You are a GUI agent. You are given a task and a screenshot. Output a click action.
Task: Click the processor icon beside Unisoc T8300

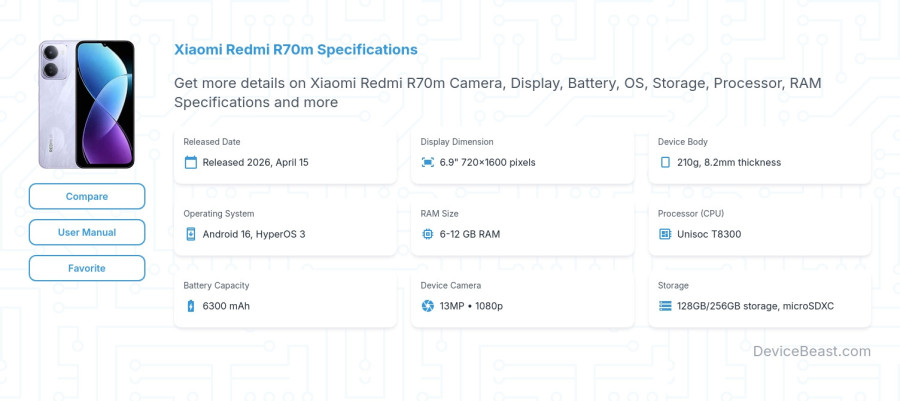(x=665, y=234)
